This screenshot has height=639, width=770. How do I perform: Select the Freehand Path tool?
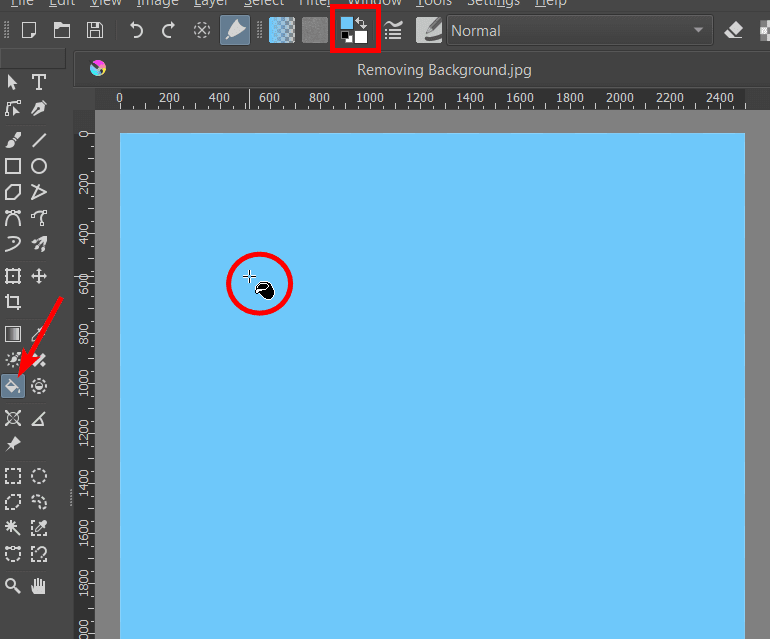point(39,218)
